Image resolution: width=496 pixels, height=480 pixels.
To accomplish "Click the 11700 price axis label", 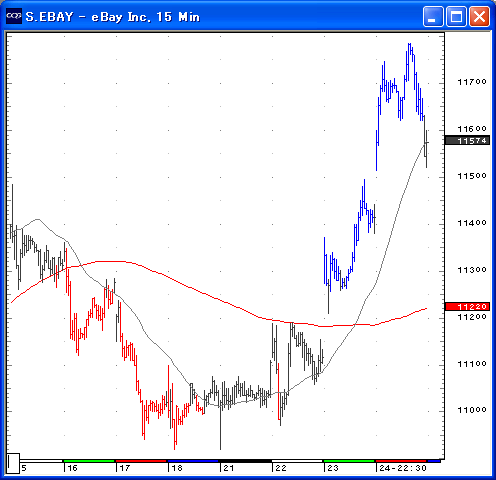I will [472, 82].
